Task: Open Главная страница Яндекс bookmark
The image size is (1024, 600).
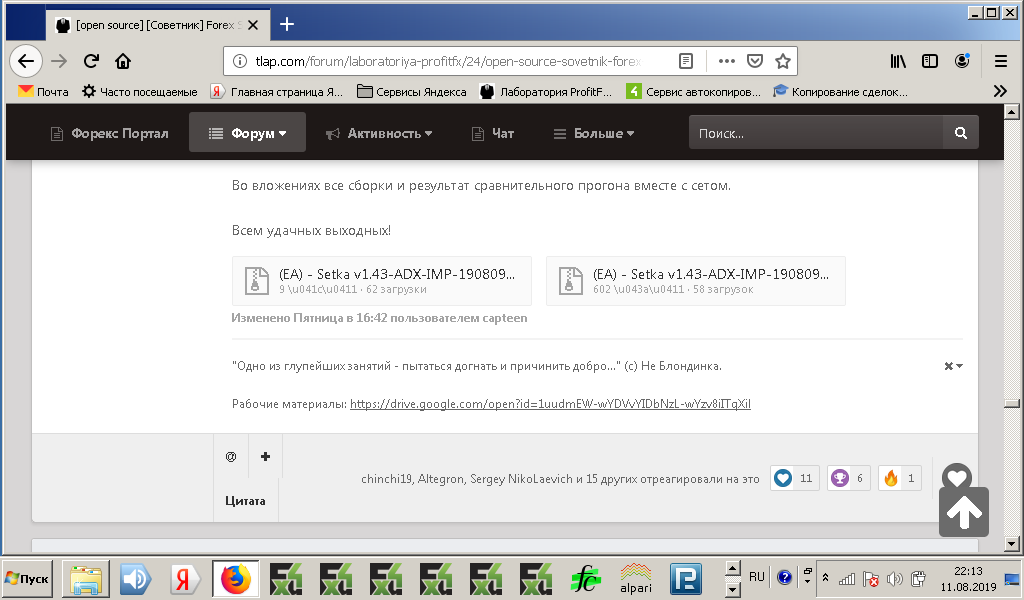Action: [x=276, y=91]
